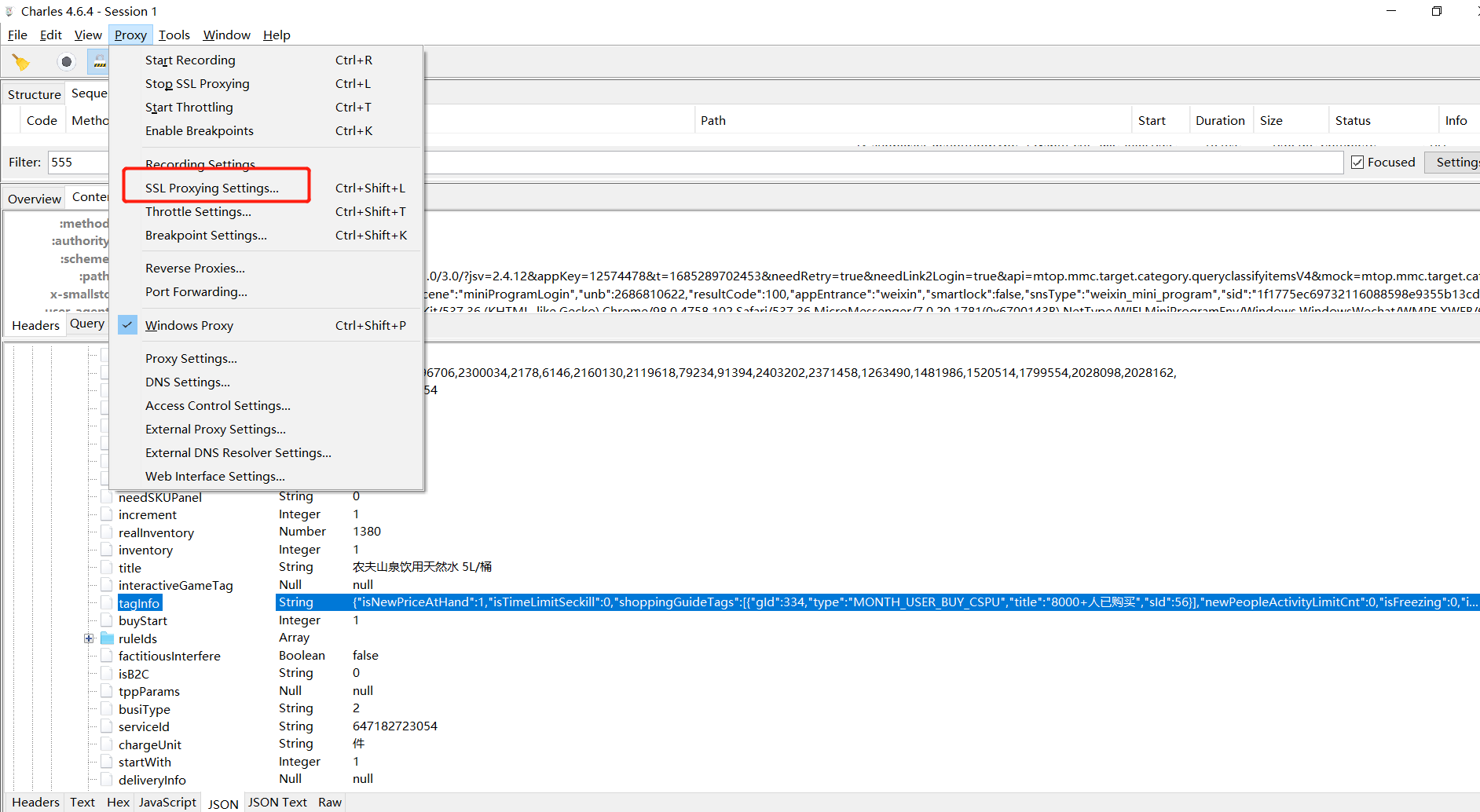Click the restore window button

[x=1436, y=11]
